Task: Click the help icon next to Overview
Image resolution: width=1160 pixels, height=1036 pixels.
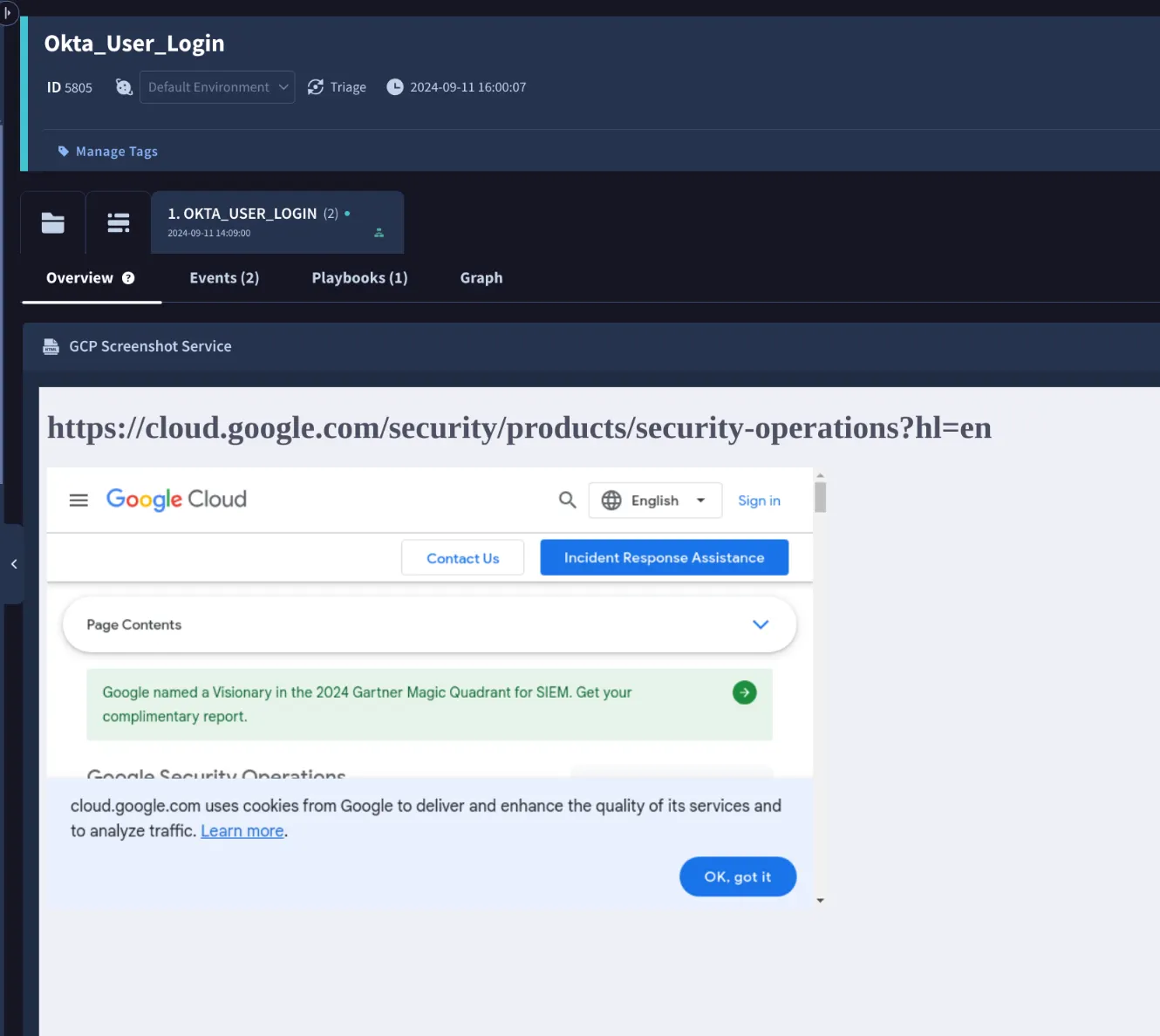Action: pos(128,277)
